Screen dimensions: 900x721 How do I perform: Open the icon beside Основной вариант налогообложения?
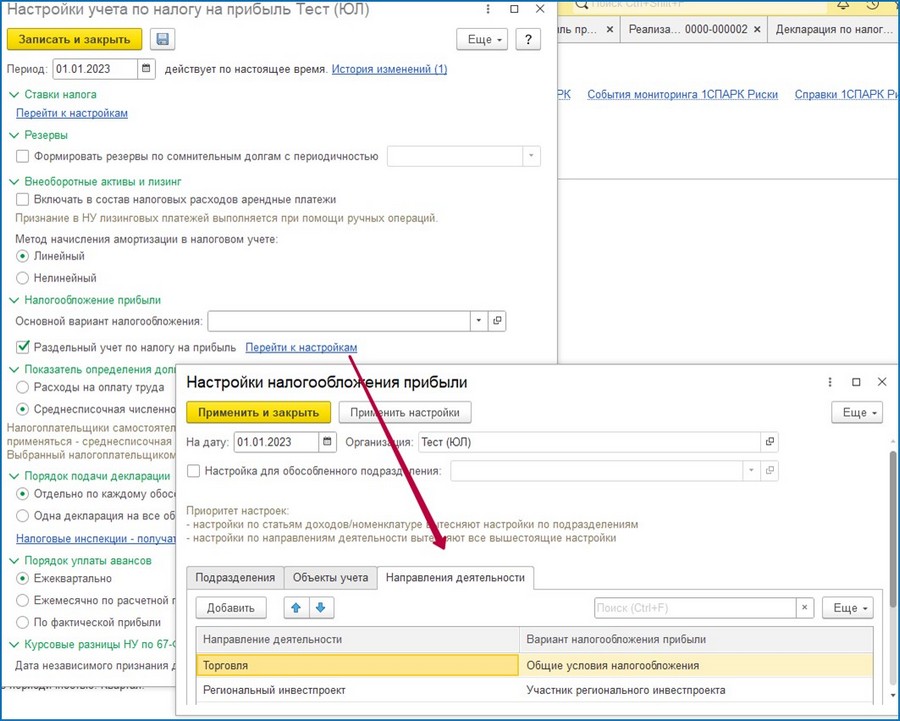(497, 321)
